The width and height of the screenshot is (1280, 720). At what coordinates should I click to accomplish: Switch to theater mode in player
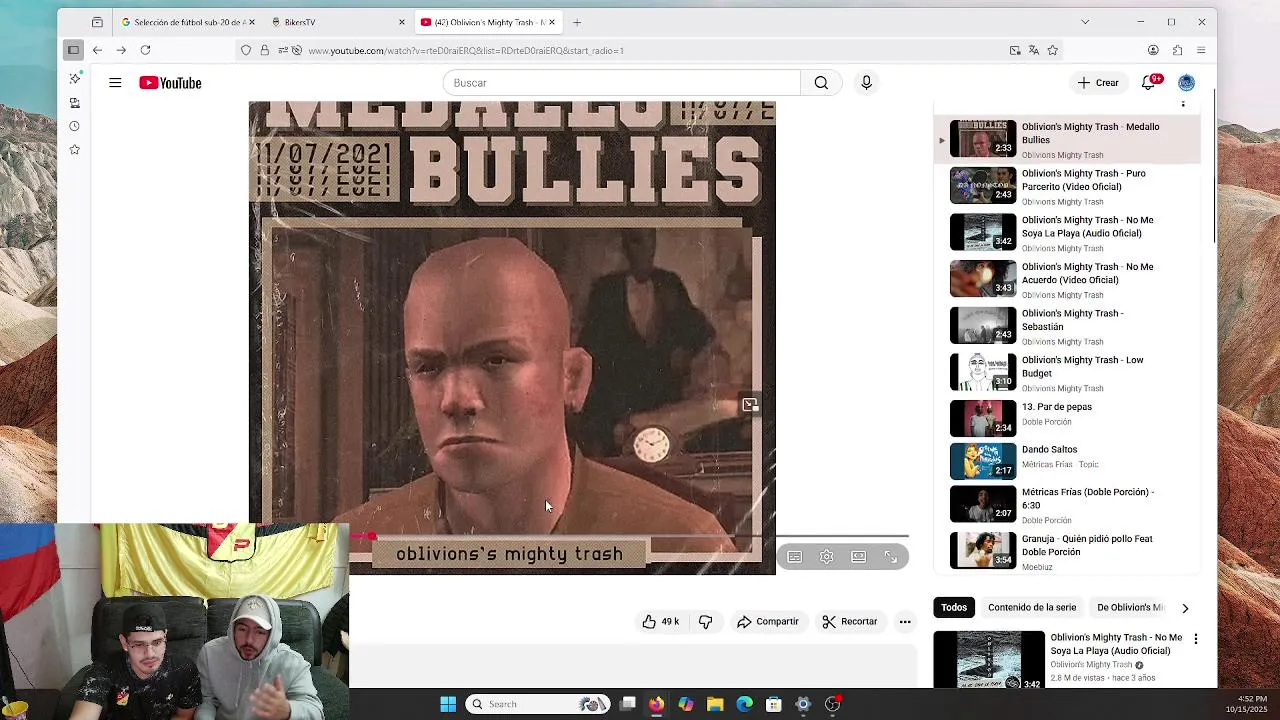tap(859, 557)
